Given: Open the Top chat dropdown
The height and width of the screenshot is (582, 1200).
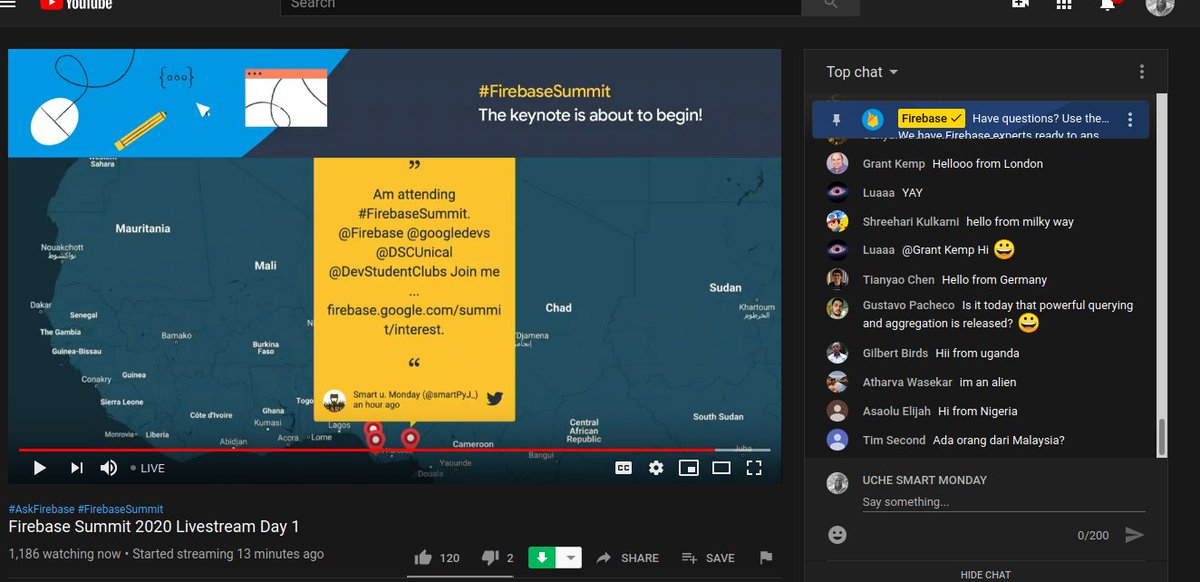Looking at the screenshot, I should pos(862,72).
